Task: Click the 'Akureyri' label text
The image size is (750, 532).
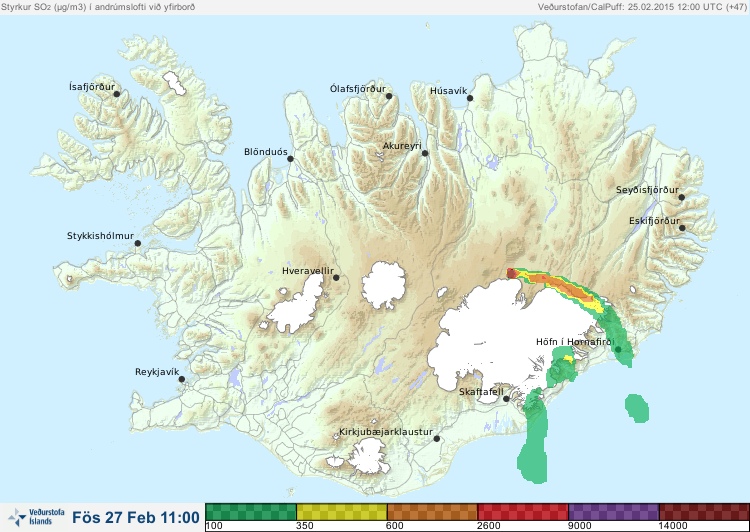Action: [402, 146]
